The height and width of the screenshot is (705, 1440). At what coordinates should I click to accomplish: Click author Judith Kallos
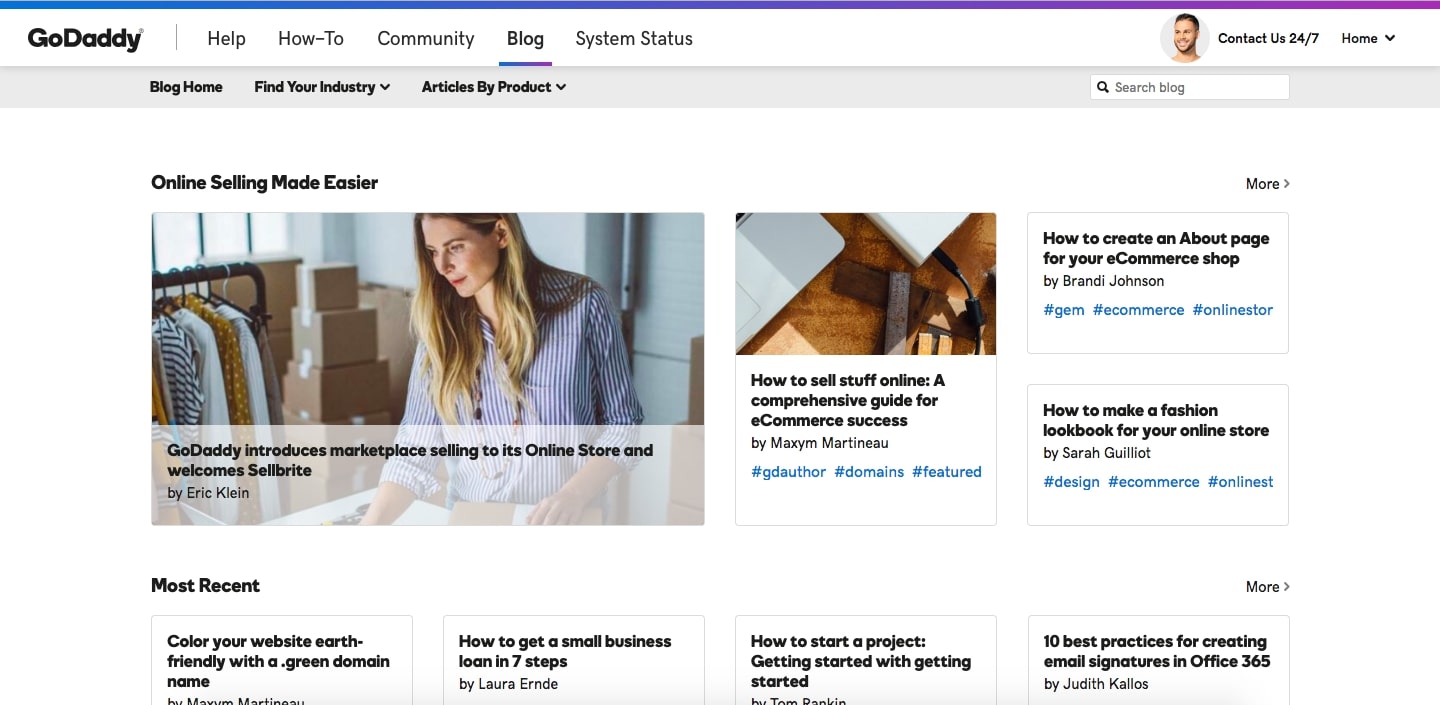point(1105,684)
